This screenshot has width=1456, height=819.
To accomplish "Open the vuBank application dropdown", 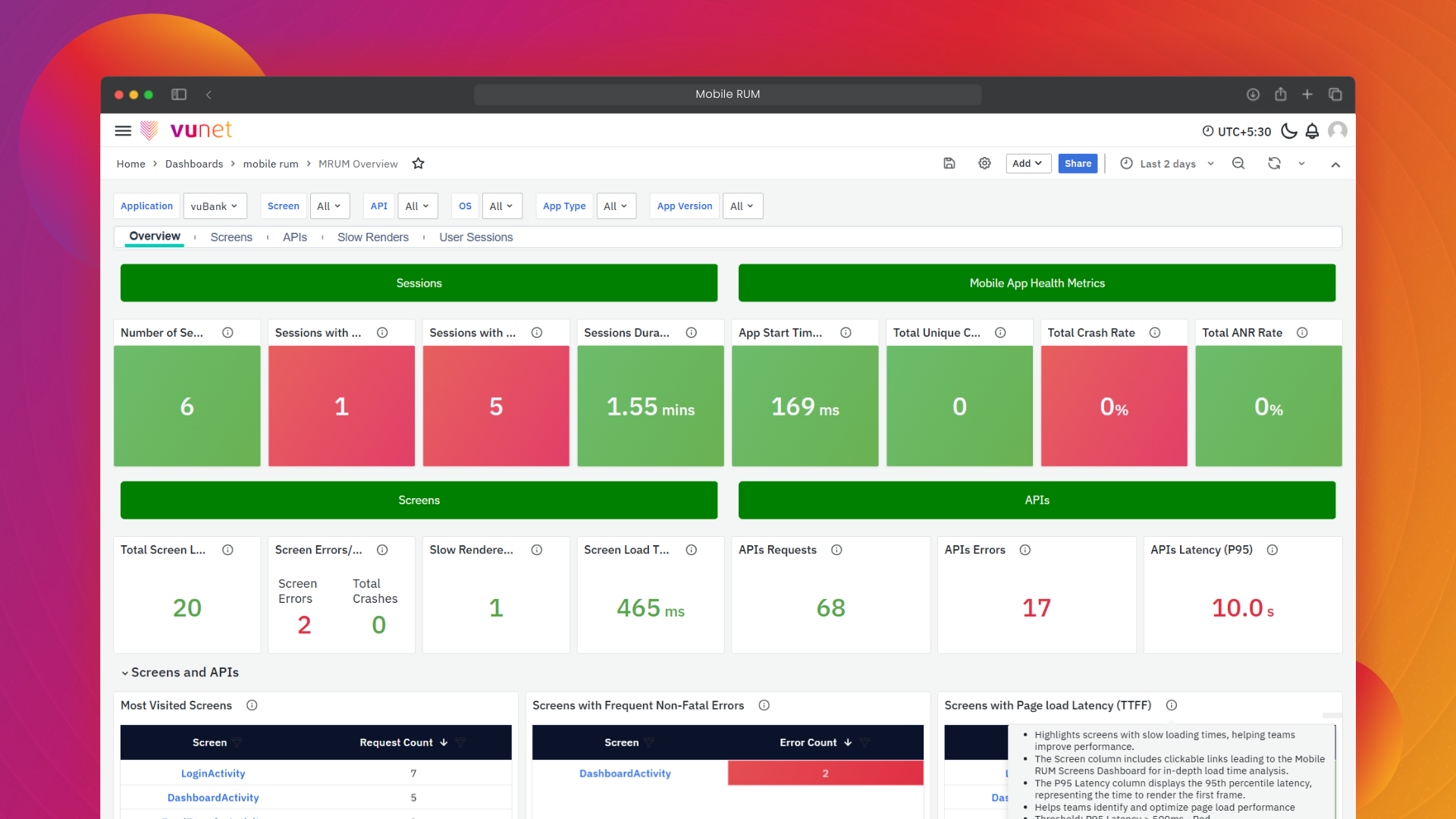I will coord(215,206).
